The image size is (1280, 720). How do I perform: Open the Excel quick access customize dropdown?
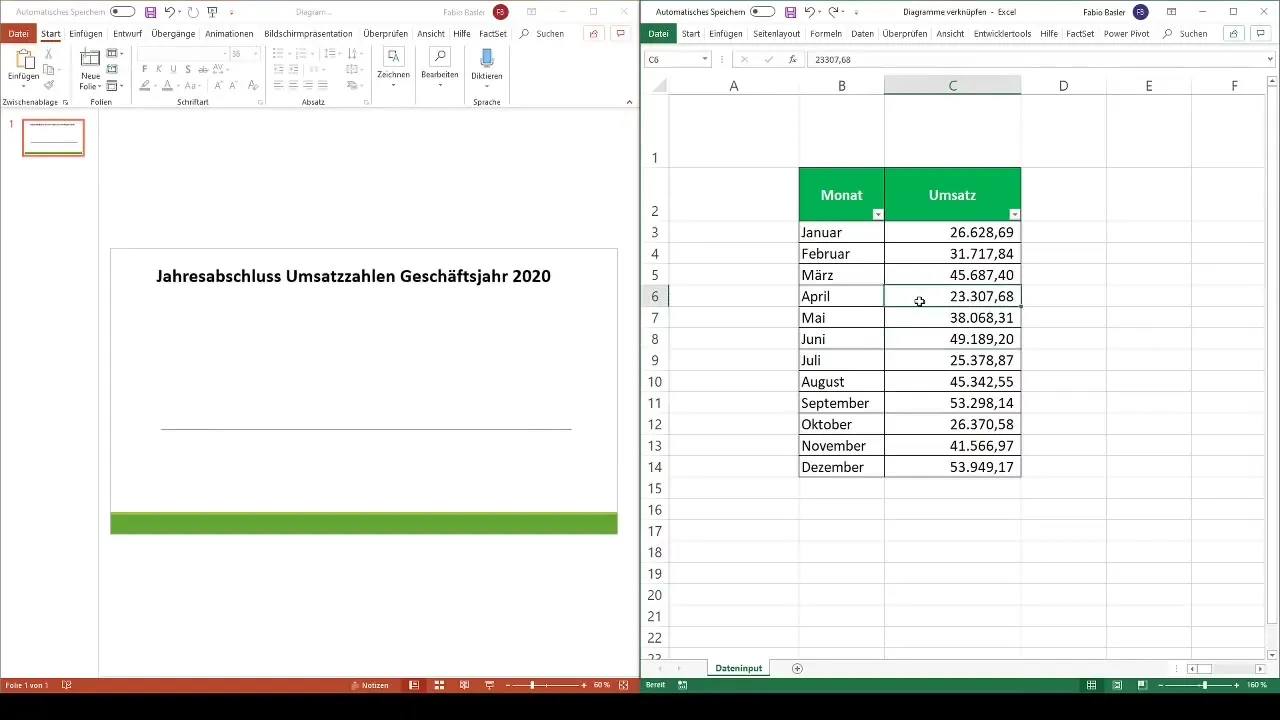click(x=856, y=12)
